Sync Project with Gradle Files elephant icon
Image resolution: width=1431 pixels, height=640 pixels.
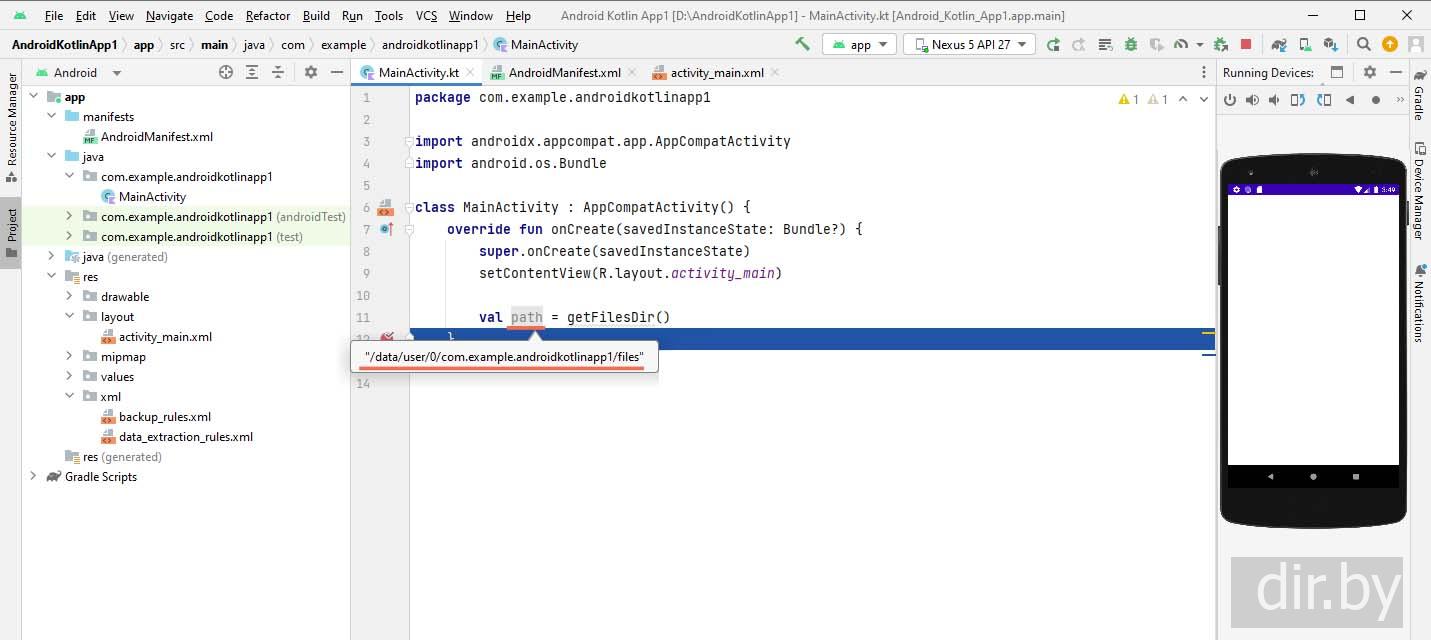pyautogui.click(x=1279, y=44)
